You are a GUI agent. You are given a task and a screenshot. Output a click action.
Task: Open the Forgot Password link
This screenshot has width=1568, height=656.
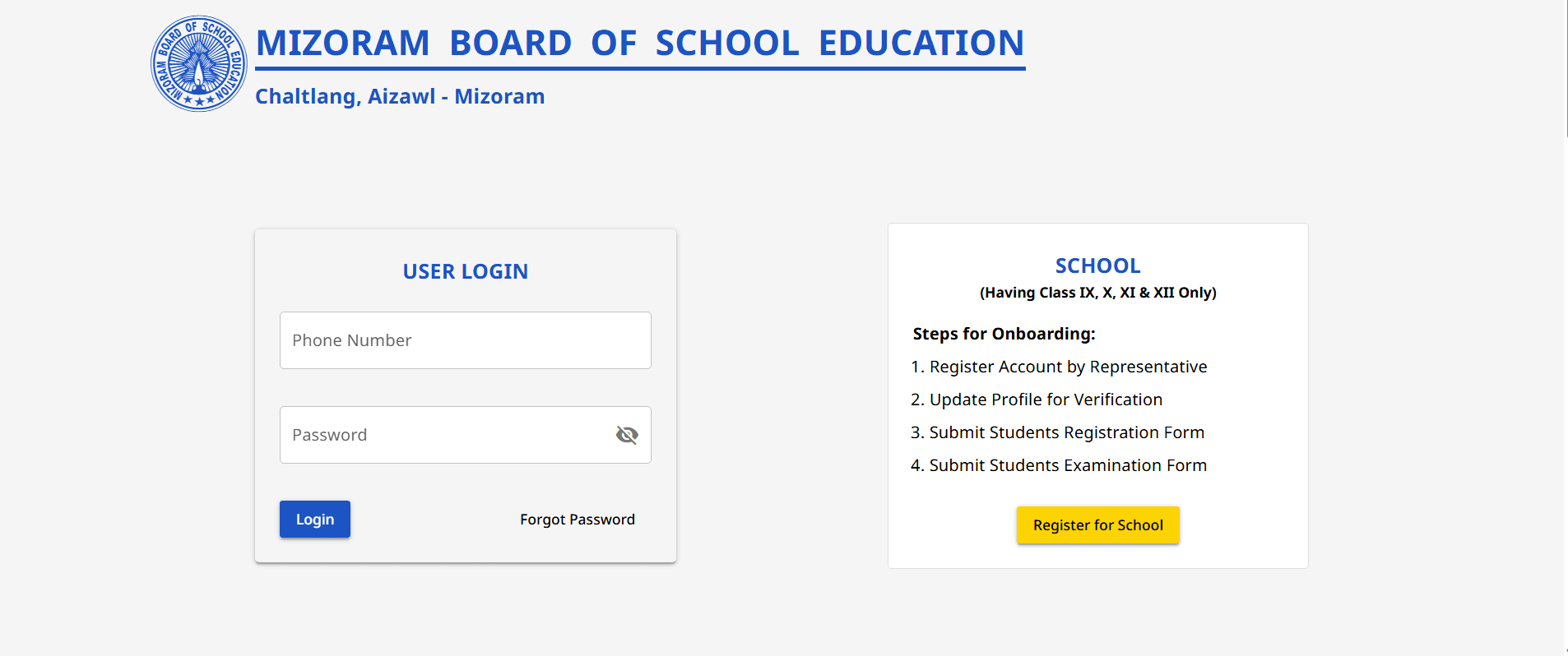pos(578,520)
